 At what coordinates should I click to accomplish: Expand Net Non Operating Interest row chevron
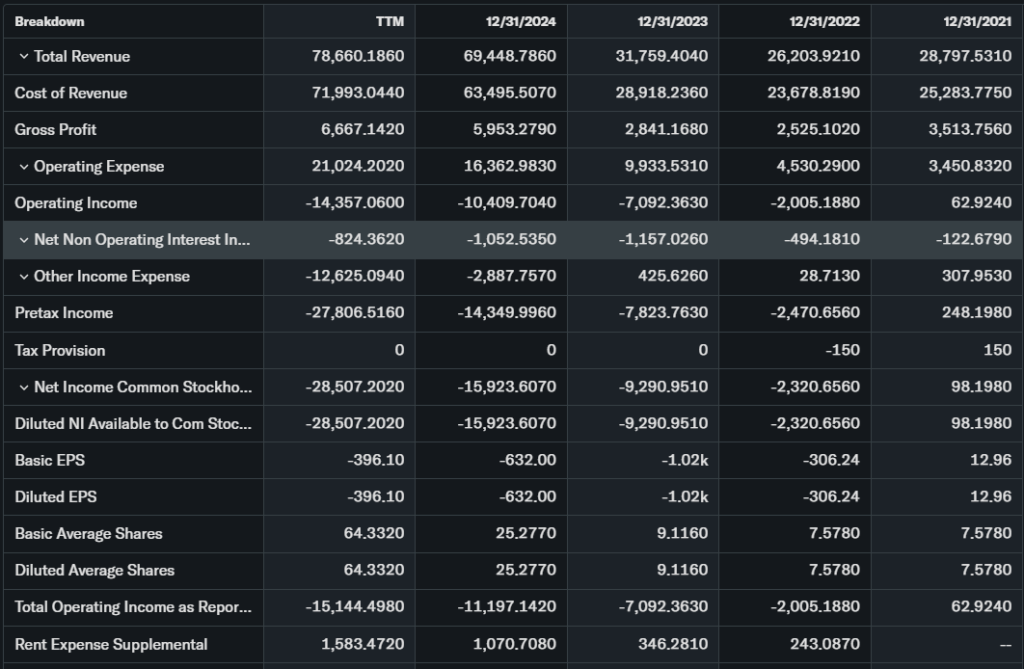click(23, 240)
